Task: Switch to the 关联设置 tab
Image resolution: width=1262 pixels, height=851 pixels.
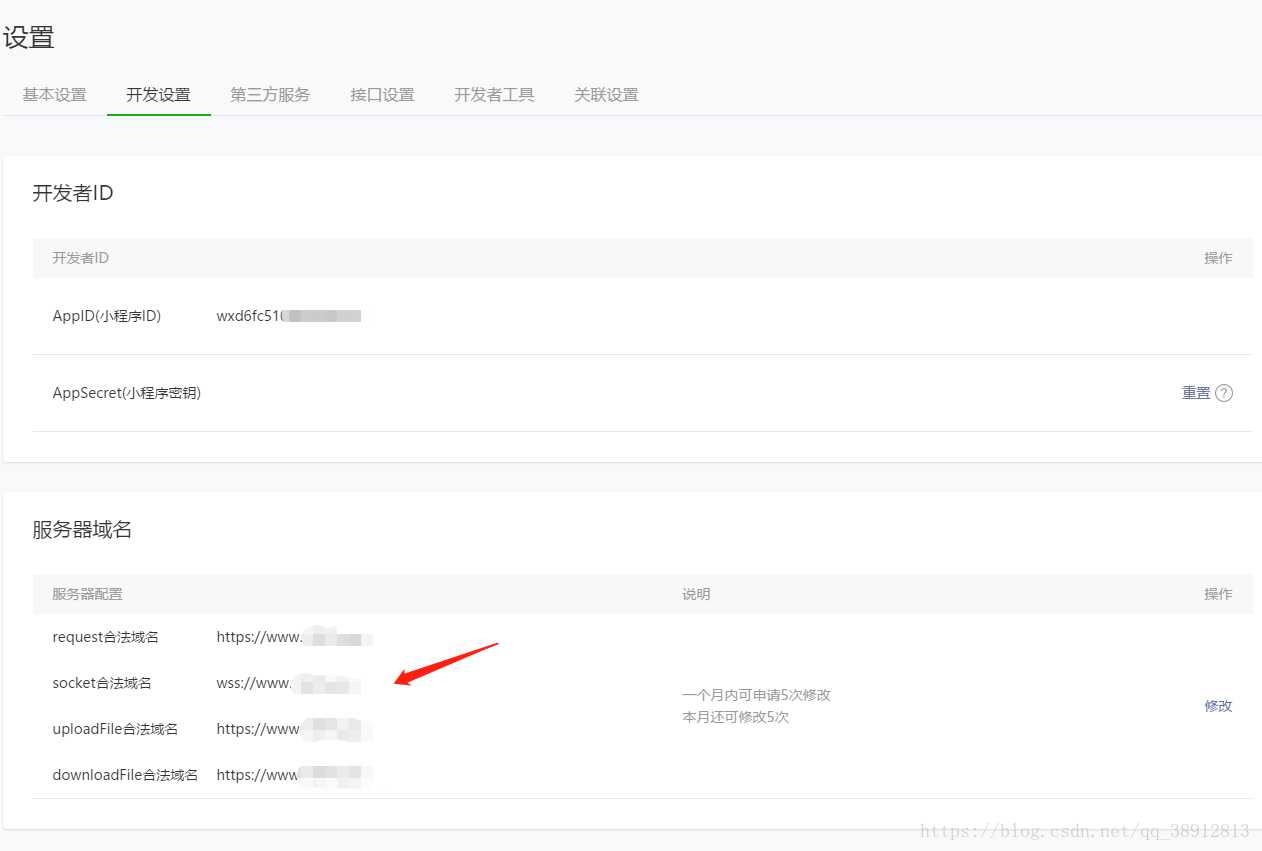Action: click(606, 95)
